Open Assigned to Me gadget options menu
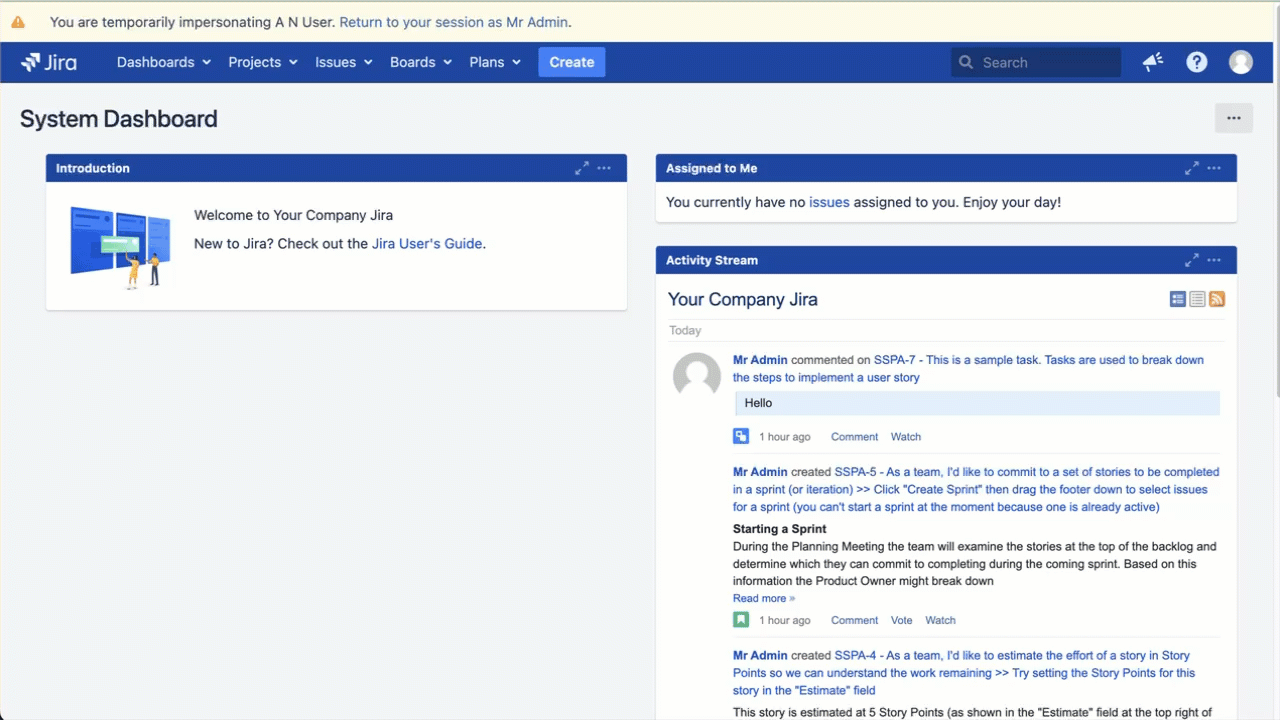This screenshot has width=1280, height=720. 1214,168
